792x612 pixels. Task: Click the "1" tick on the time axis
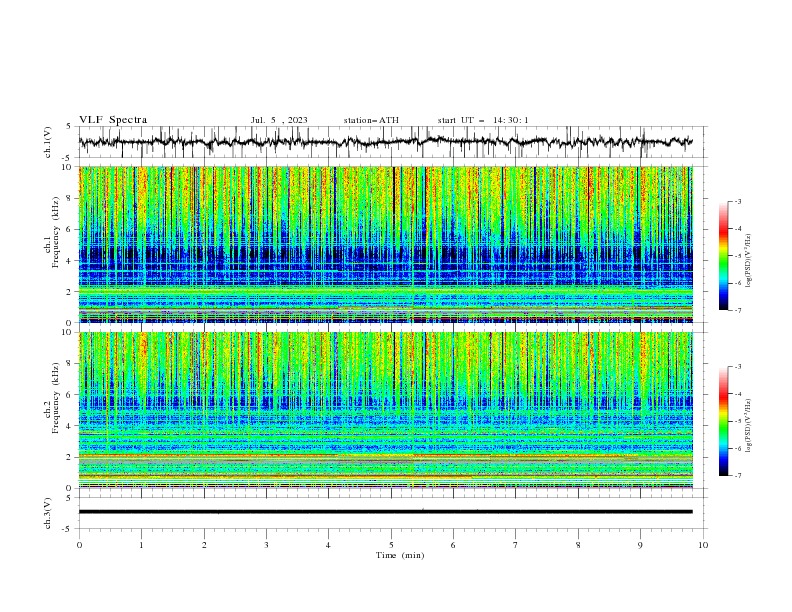141,545
